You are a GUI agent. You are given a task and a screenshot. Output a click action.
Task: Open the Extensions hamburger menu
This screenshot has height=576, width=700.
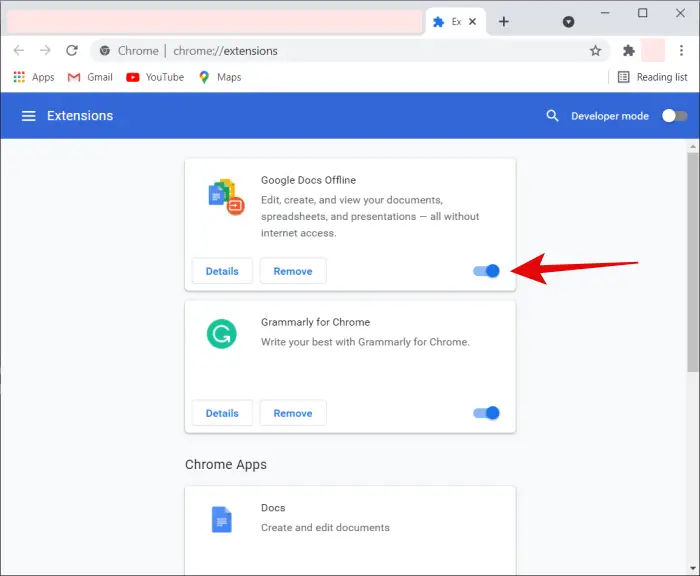coord(29,116)
